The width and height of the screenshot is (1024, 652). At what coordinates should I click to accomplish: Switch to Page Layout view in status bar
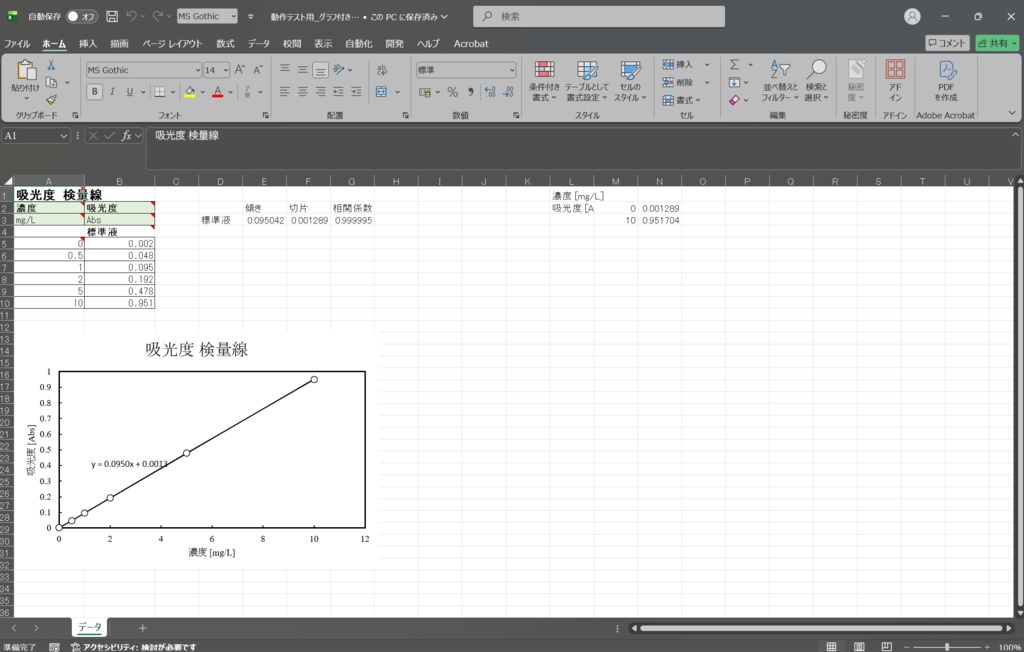(859, 646)
